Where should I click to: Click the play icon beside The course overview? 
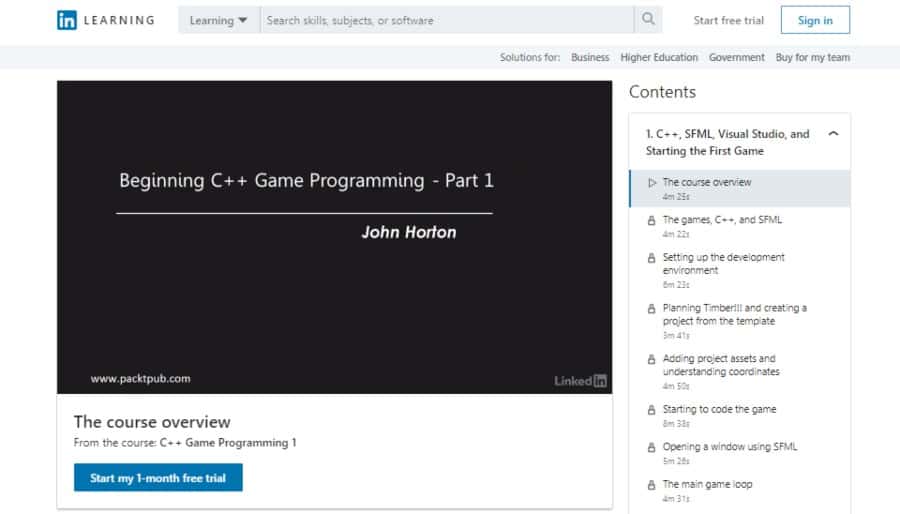tap(651, 182)
